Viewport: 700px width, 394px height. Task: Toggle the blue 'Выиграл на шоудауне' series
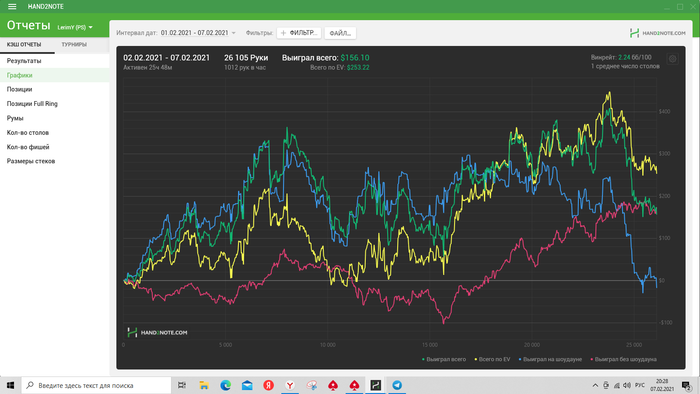coord(550,359)
